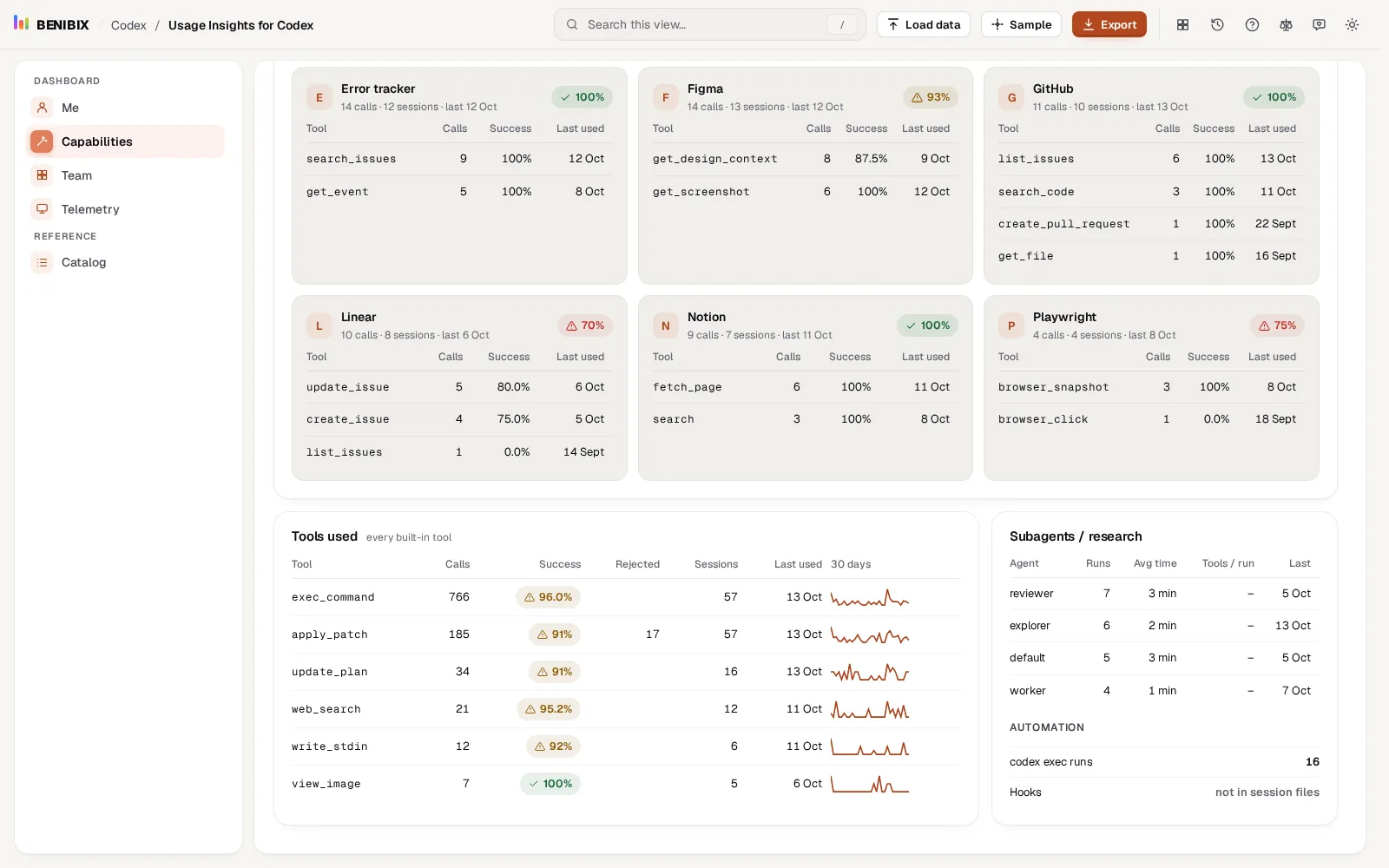
Task: Click the Playwright 'P' badge icon
Action: [x=1011, y=325]
